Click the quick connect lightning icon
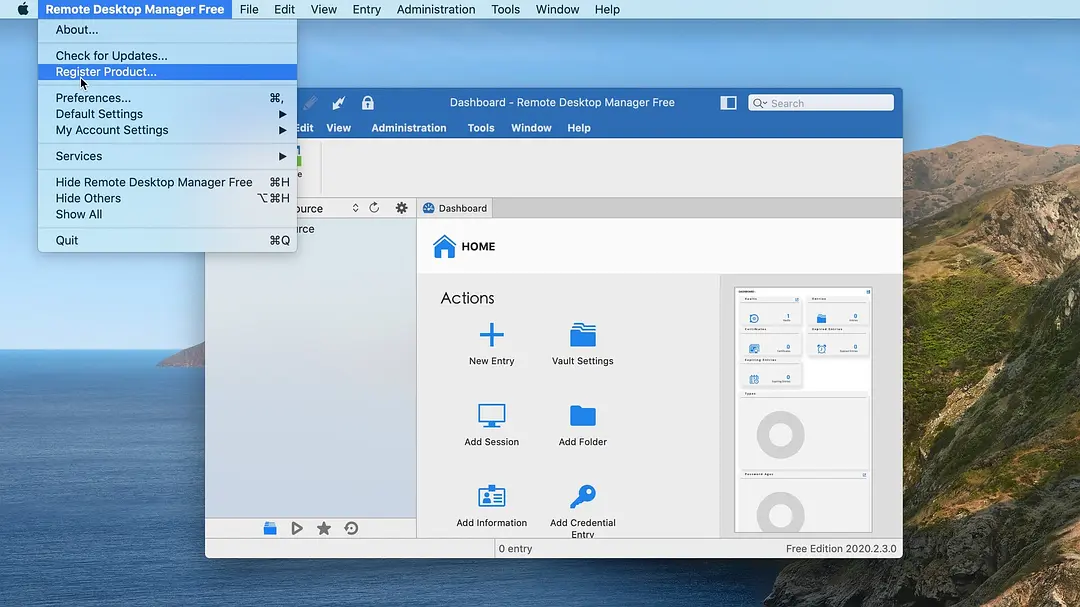This screenshot has height=607, width=1080. tap(338, 103)
